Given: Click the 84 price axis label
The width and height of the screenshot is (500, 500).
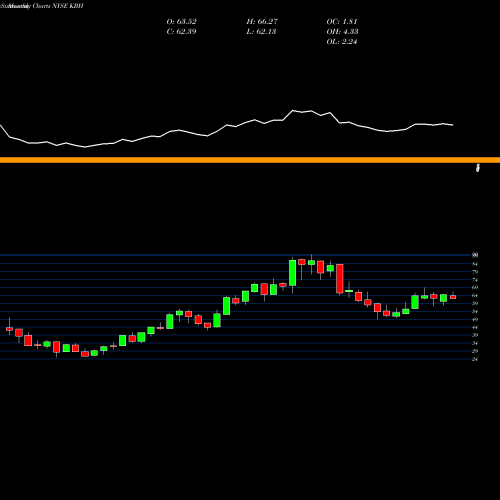Looking at the screenshot, I should pos(475,264).
